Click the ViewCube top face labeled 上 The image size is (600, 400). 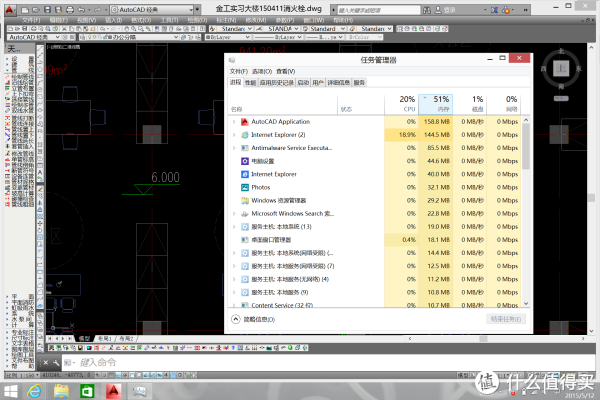point(561,69)
